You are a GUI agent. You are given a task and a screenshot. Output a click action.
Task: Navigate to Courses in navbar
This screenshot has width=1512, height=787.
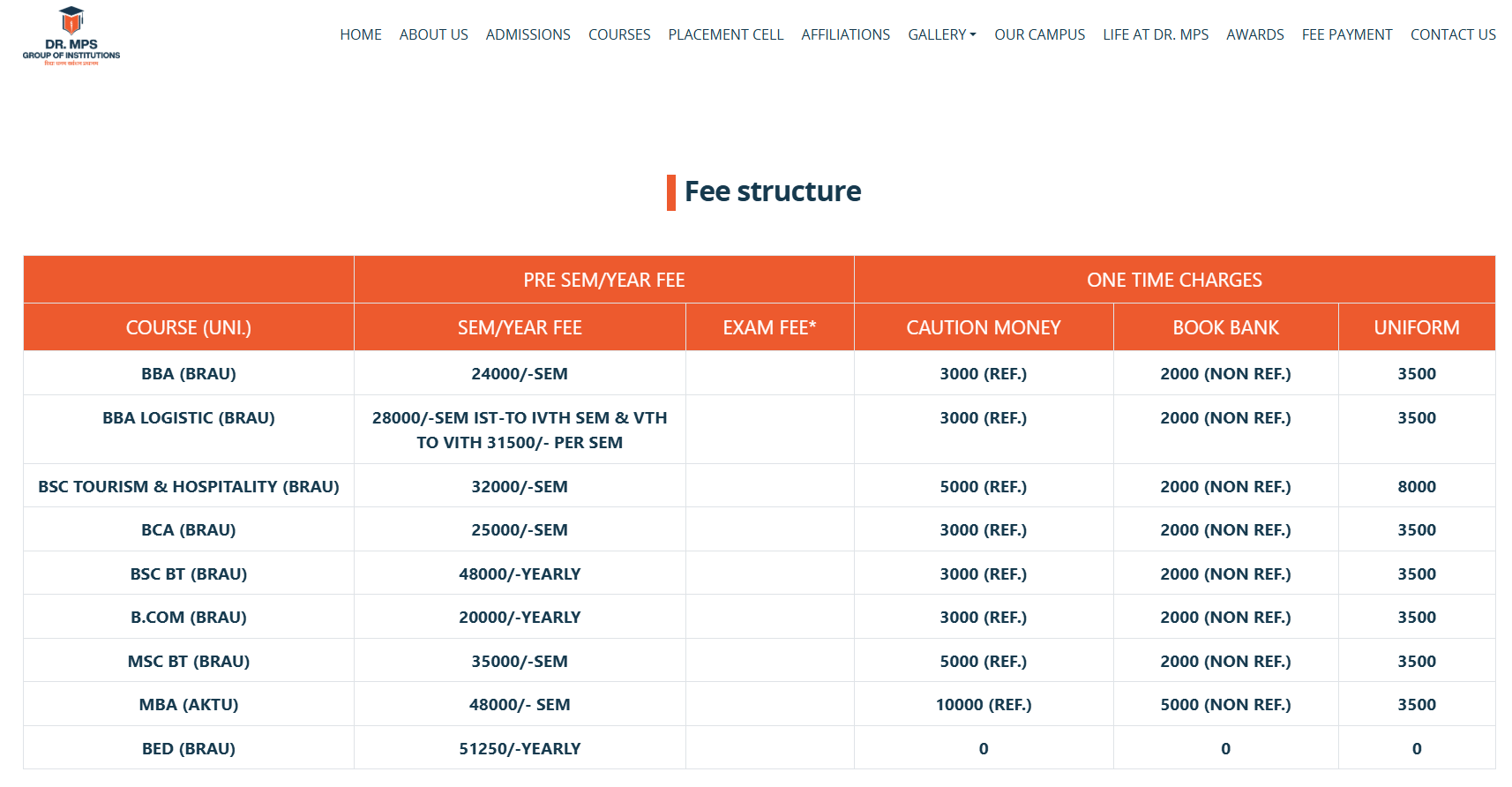(619, 34)
